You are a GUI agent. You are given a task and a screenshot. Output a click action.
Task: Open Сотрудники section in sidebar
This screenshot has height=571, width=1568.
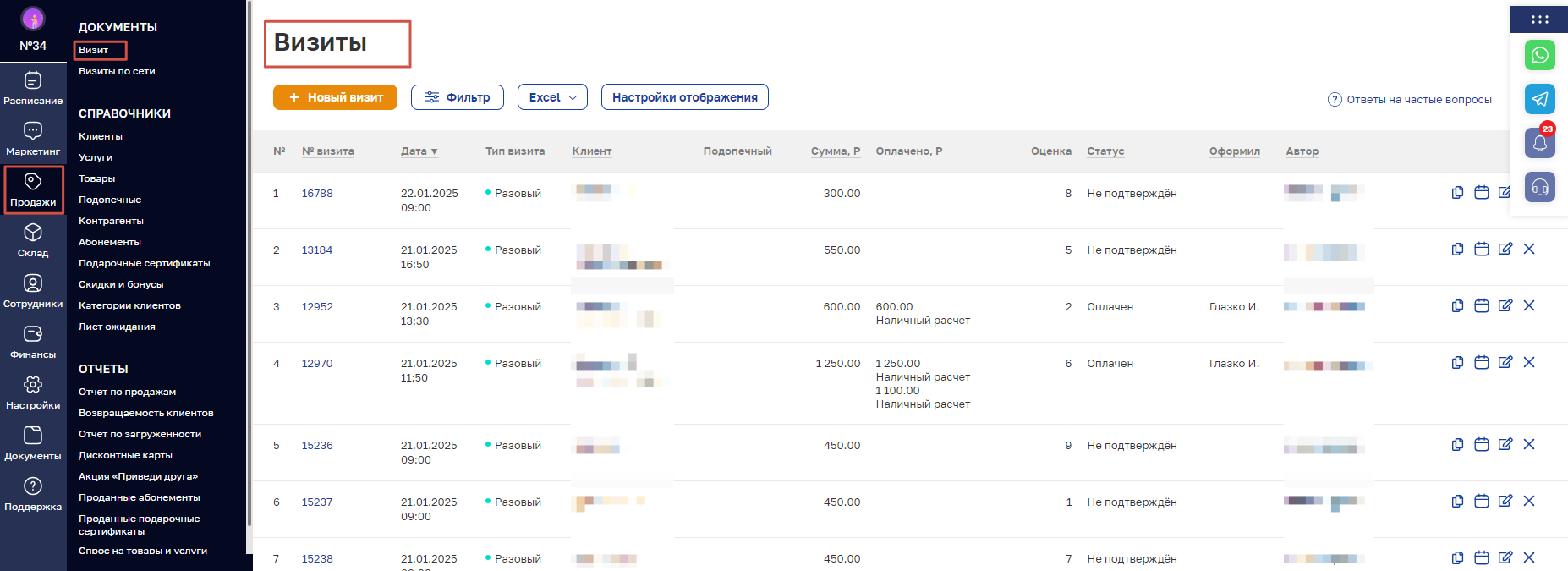click(x=33, y=292)
